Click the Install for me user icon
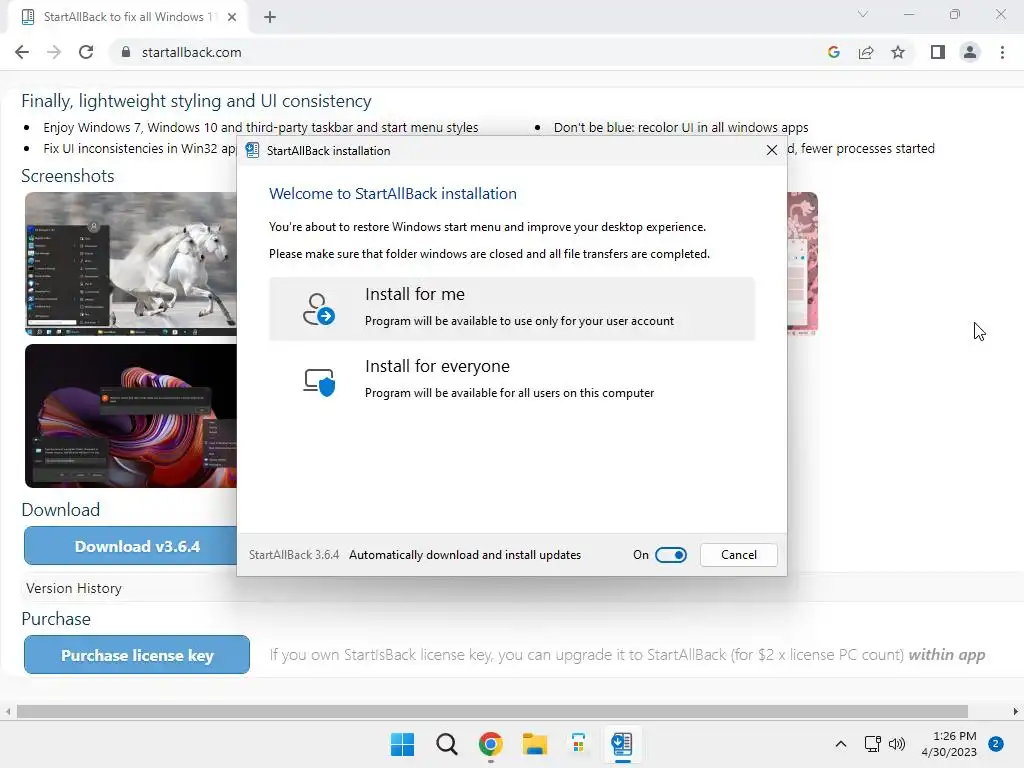1024x768 pixels. click(319, 309)
